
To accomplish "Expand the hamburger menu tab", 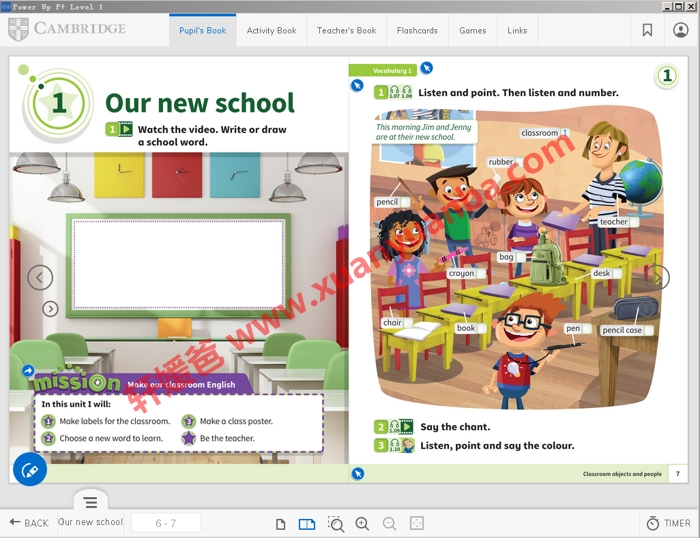I will pyautogui.click(x=90, y=502).
